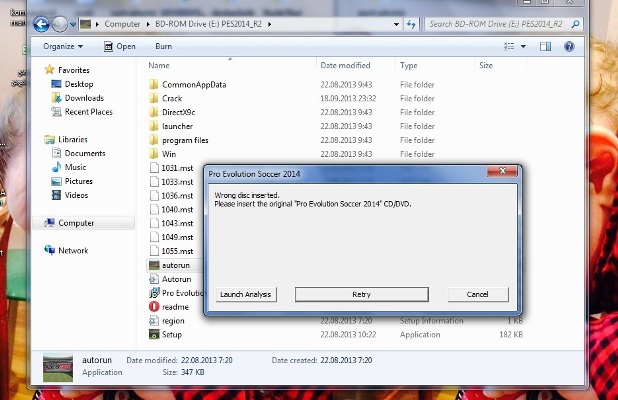This screenshot has height=400, width=618.
Task: Click Computer in the address bar breadcrumb
Action: click(x=122, y=24)
